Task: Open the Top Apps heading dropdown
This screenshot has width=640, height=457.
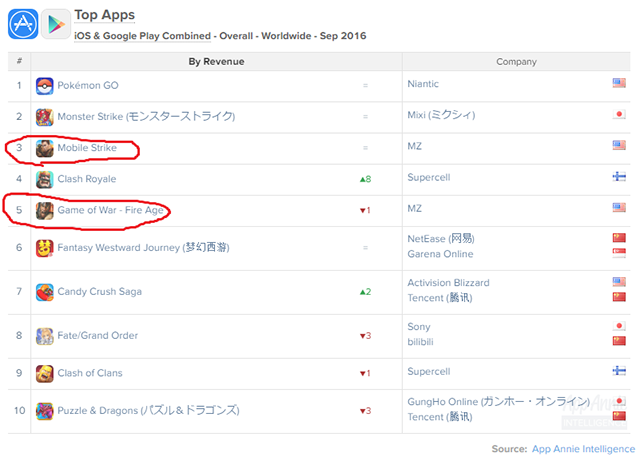Action: click(104, 15)
